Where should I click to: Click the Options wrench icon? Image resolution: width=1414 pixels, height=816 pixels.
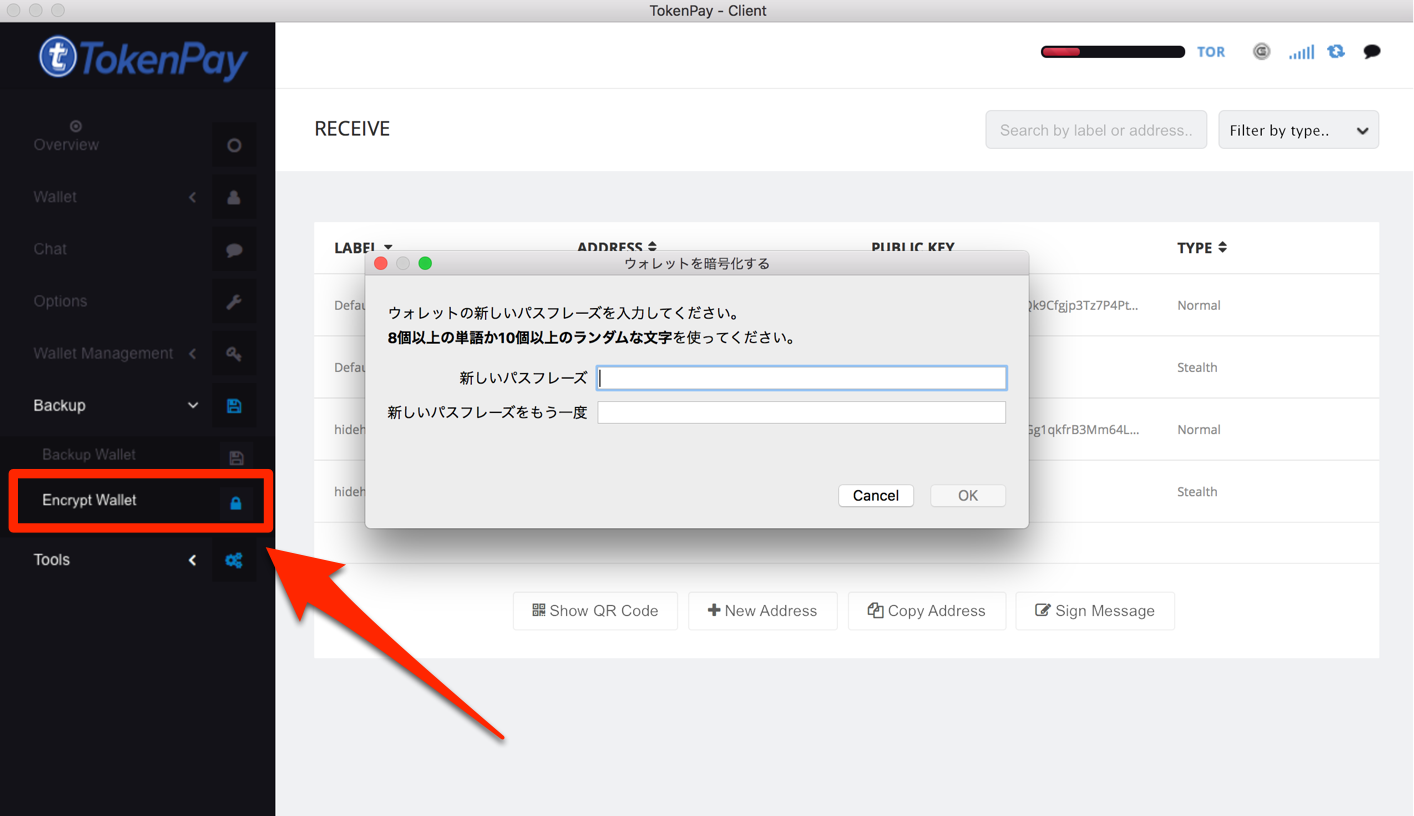pyautogui.click(x=234, y=301)
